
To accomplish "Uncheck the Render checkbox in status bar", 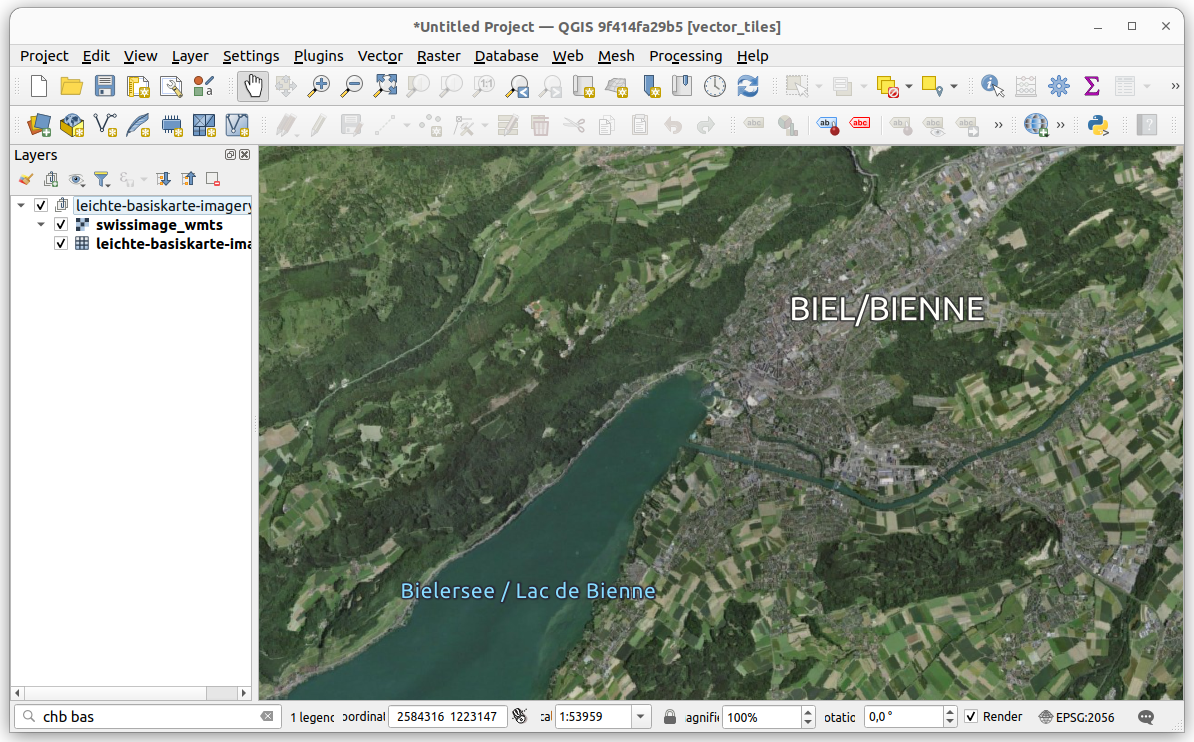I will (x=970, y=717).
